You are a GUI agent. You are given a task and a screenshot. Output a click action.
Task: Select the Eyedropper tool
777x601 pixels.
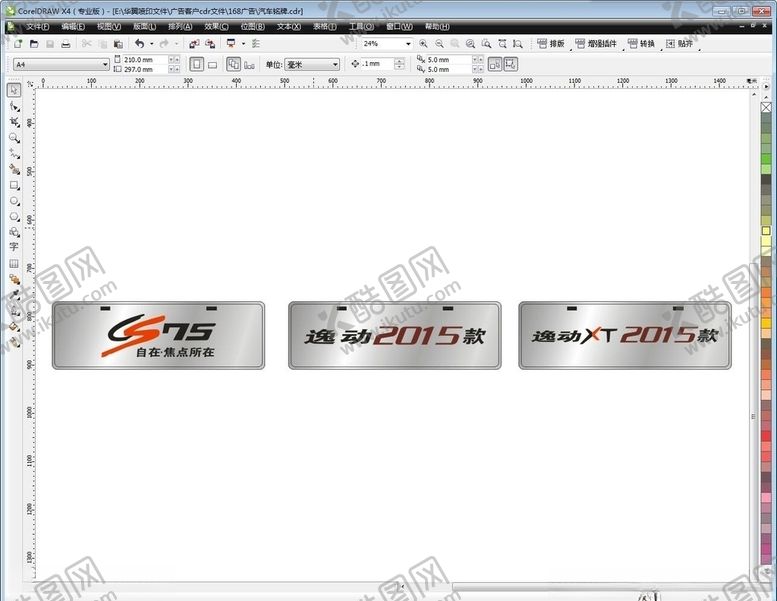tap(14, 295)
